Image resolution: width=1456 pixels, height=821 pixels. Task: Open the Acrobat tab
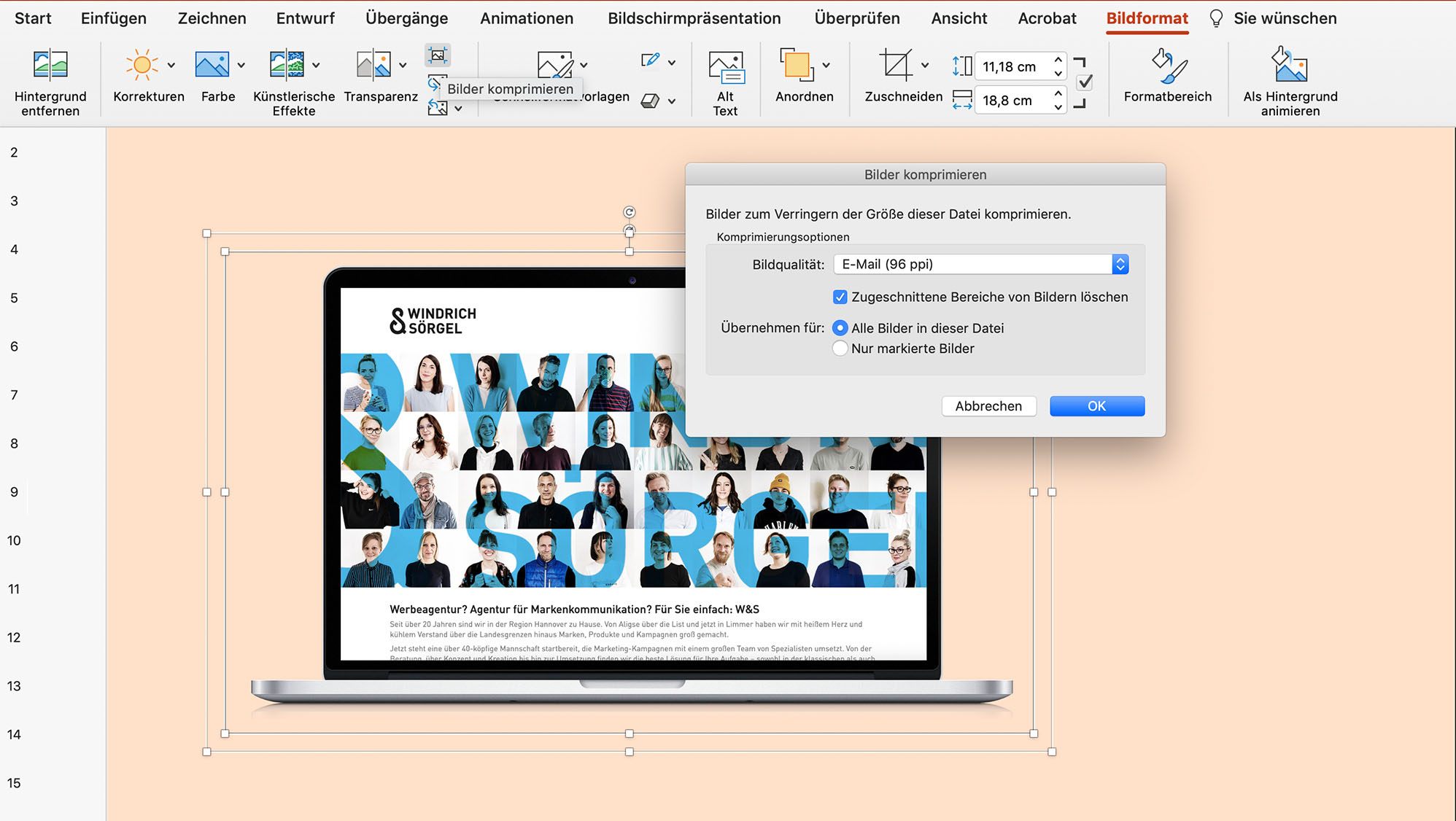(1047, 18)
